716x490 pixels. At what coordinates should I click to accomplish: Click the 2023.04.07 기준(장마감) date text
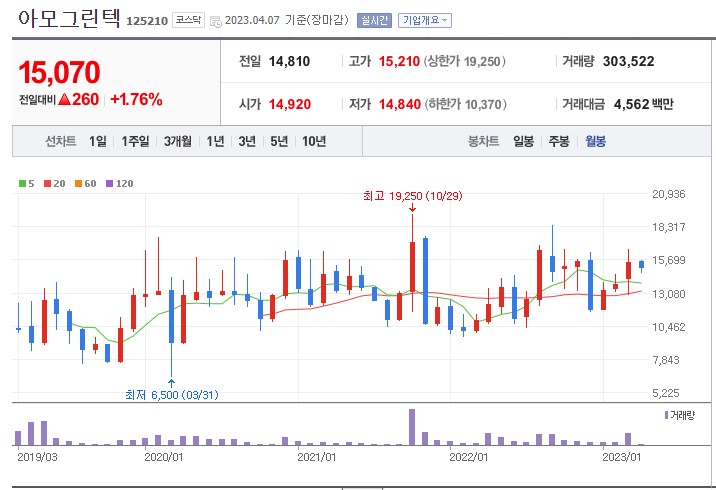(x=287, y=20)
